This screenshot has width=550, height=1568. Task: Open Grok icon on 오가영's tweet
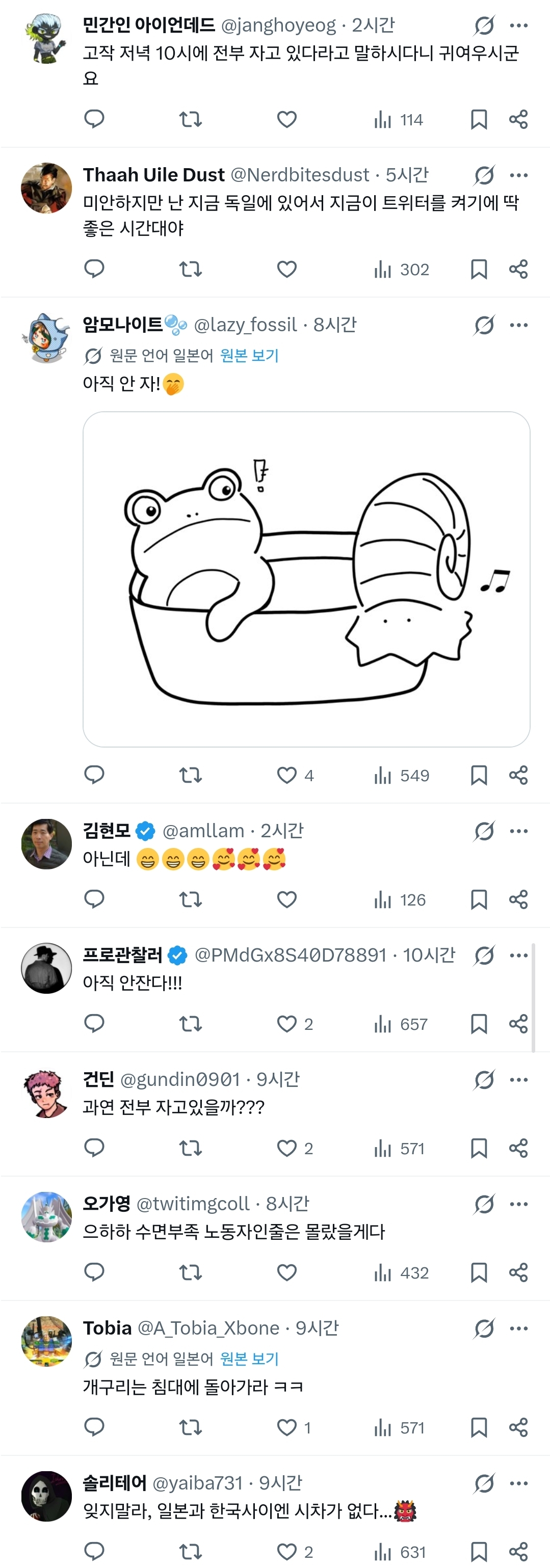pyautogui.click(x=484, y=1204)
